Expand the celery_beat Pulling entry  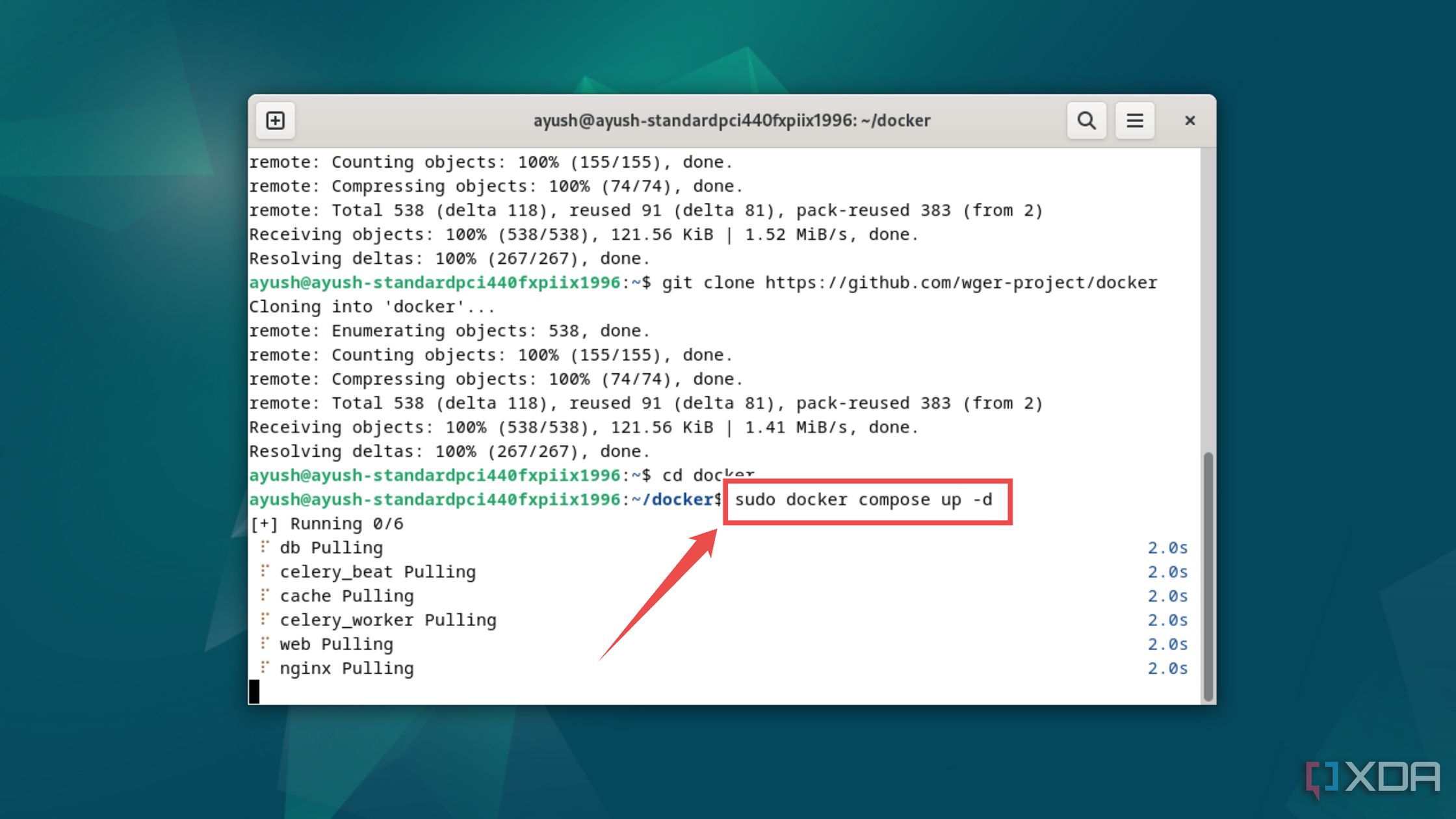(x=378, y=571)
